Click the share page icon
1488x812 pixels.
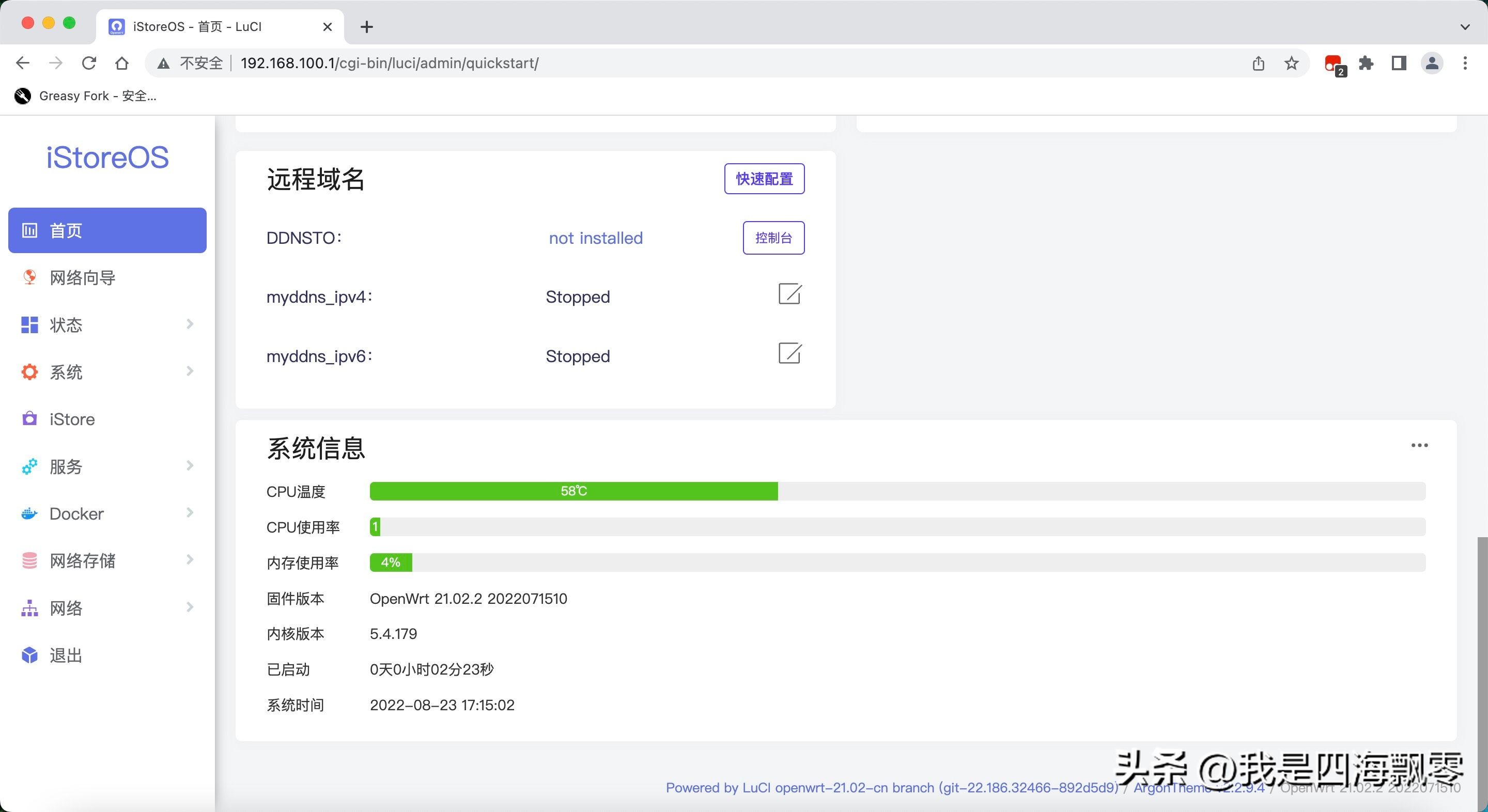point(1259,63)
